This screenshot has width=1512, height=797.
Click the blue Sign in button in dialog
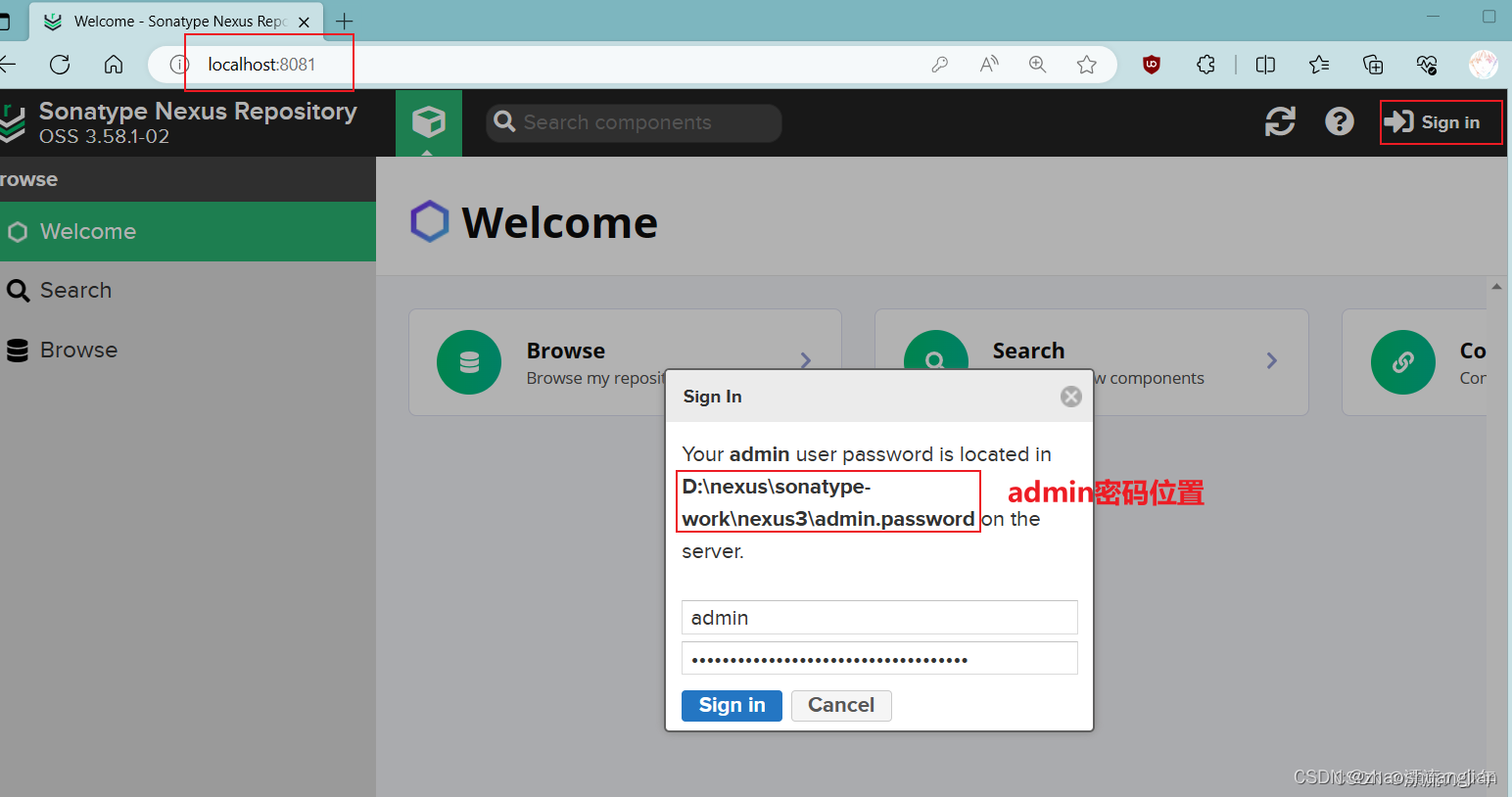tap(732, 706)
